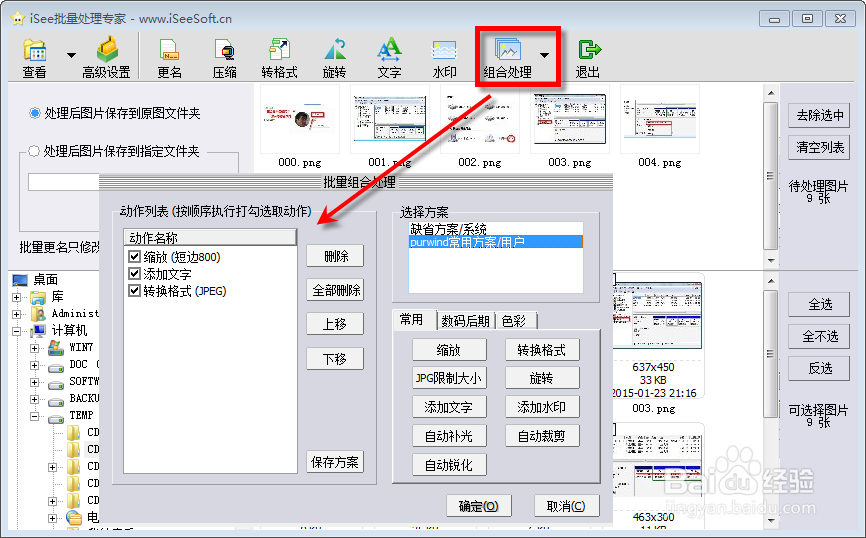Click the 全不选 deselect all button
Viewport: 866px width, 538px height.
tap(819, 336)
